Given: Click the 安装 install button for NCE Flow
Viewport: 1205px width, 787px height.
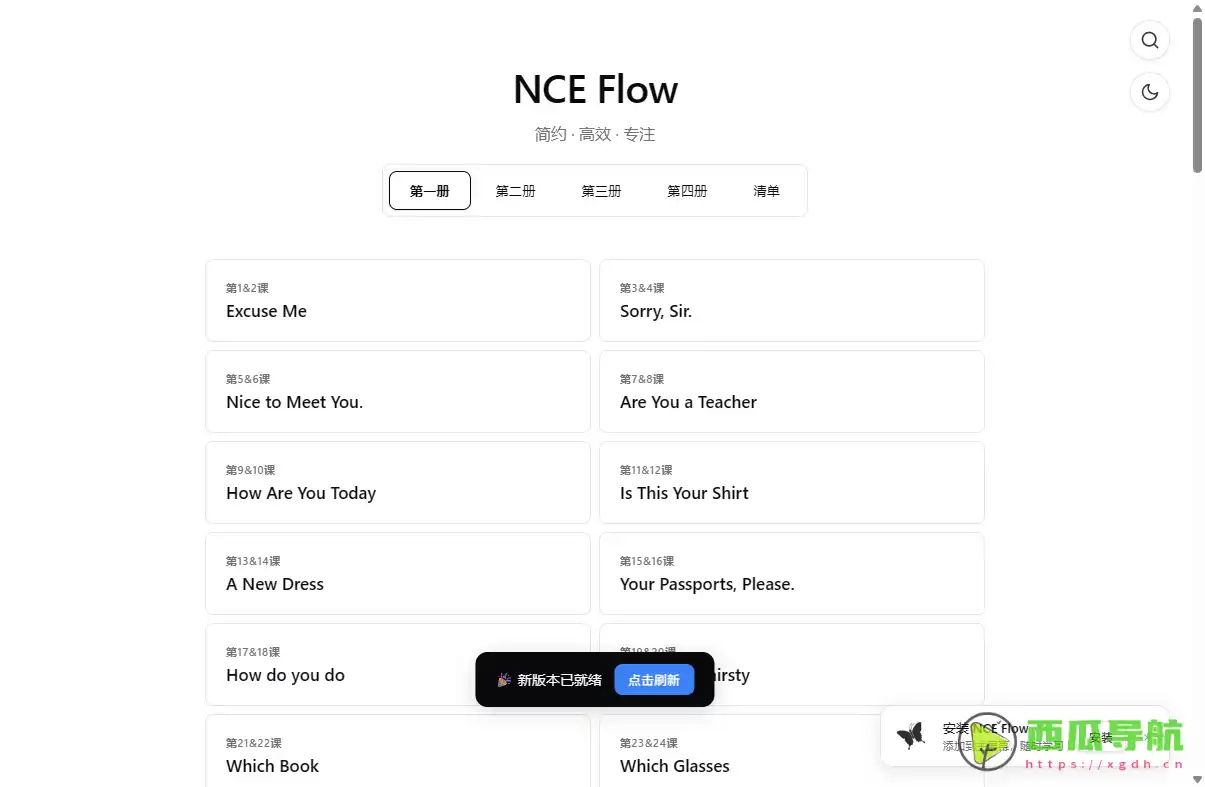Looking at the screenshot, I should coord(1100,737).
